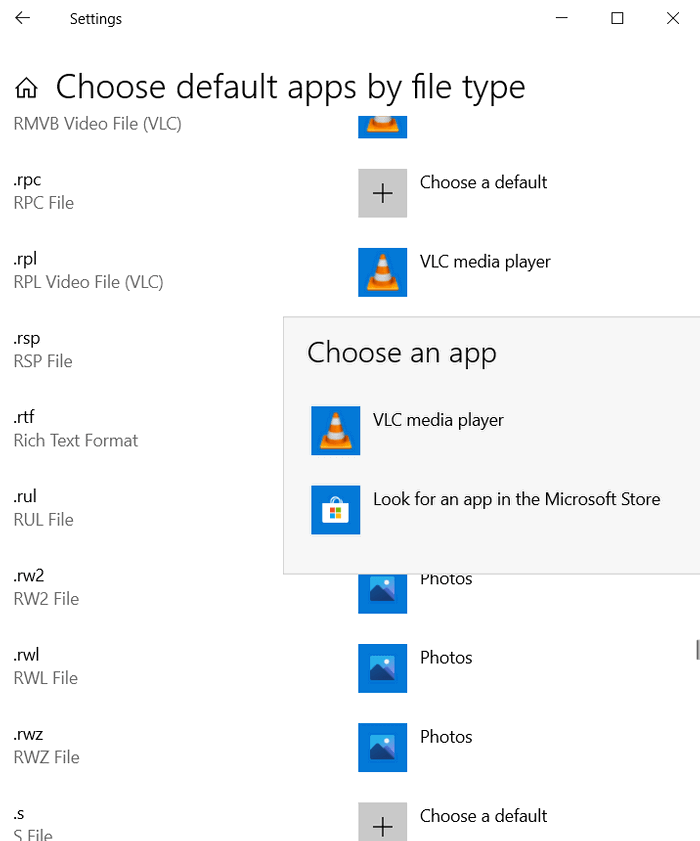This screenshot has height=841, width=700.
Task: Click the Microsoft Store bag icon
Action: tap(336, 510)
